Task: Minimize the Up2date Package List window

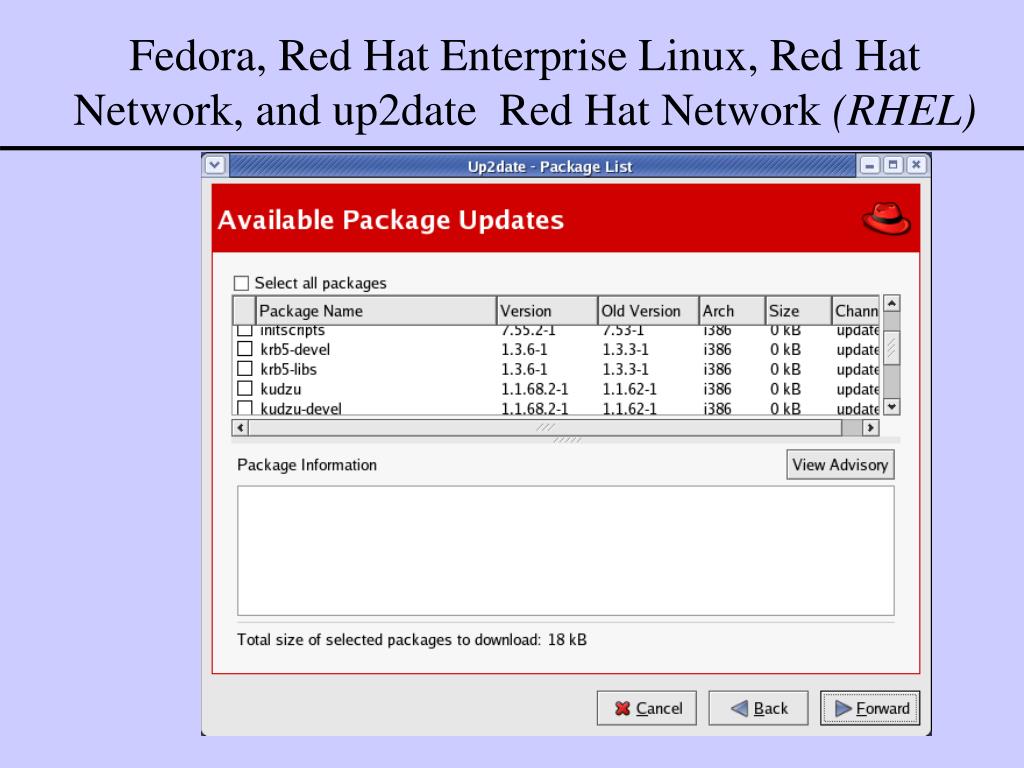Action: pyautogui.click(x=869, y=165)
